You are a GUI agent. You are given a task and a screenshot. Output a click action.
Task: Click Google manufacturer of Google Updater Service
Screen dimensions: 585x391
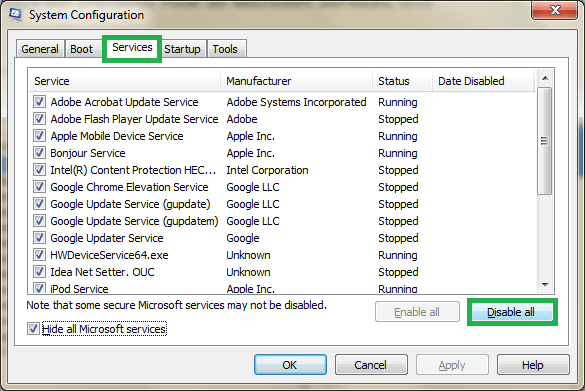243,238
